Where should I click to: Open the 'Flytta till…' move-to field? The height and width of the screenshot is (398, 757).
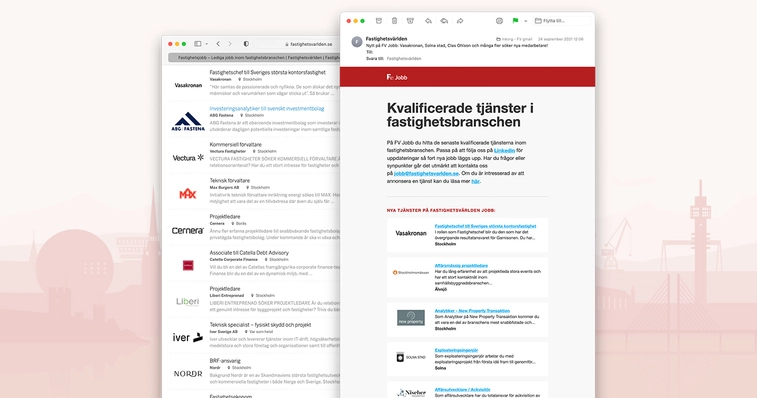(562, 21)
